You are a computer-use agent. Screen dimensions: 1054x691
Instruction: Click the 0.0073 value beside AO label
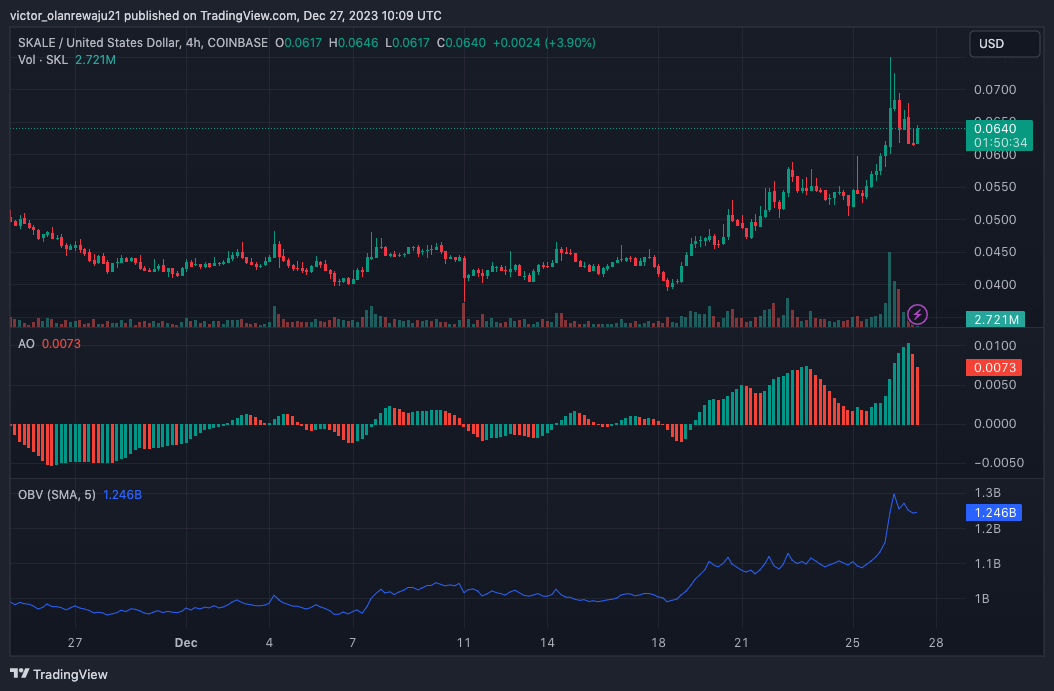pyautogui.click(x=61, y=343)
